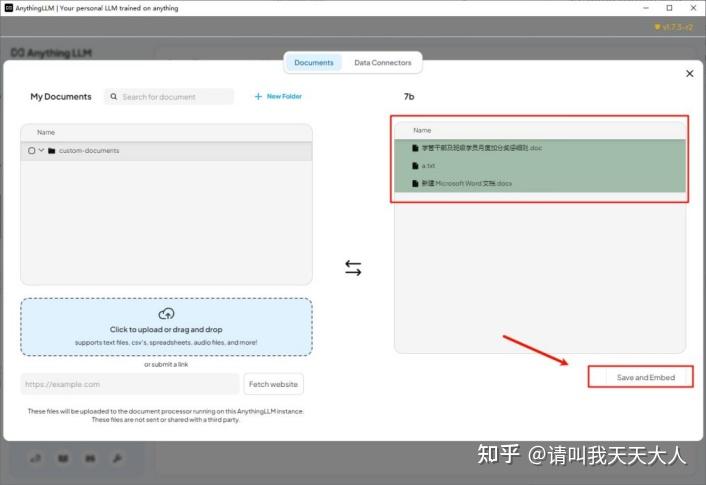Image resolution: width=706 pixels, height=485 pixels.
Task: Focus the https://example.com link field
Action: pos(130,384)
